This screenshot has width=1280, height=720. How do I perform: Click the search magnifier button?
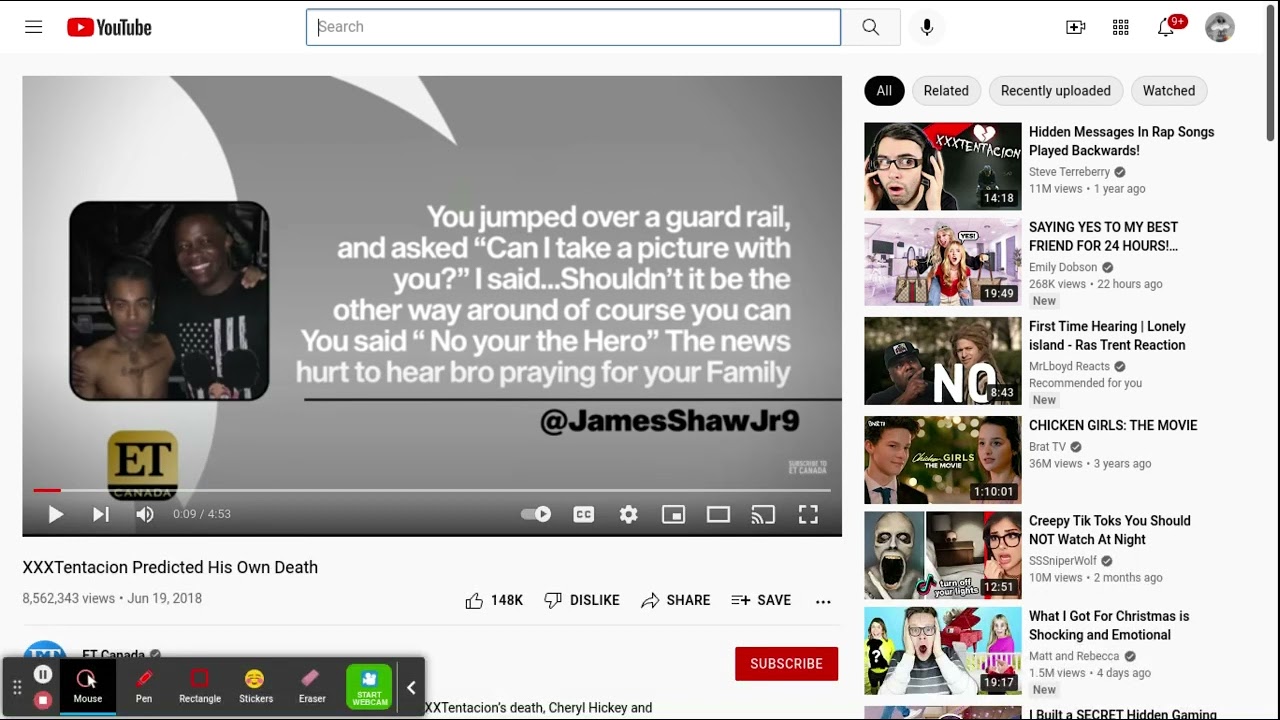[x=871, y=27]
